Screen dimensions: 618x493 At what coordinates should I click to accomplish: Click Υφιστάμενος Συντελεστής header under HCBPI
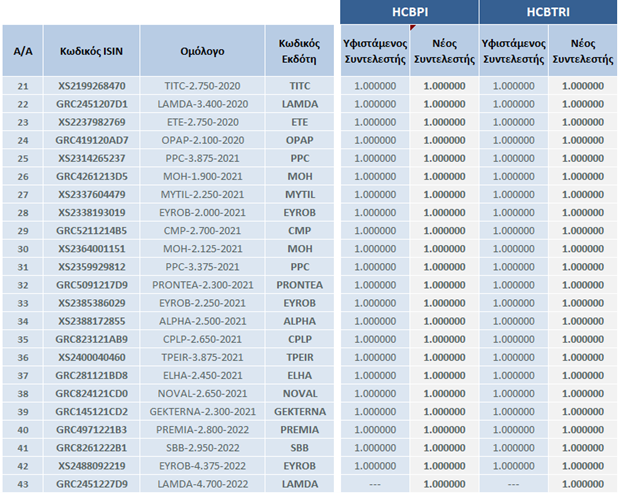(x=374, y=51)
